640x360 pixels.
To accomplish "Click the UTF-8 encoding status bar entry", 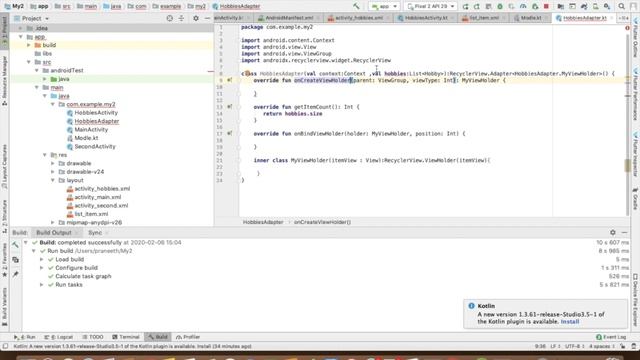I will (574, 346).
